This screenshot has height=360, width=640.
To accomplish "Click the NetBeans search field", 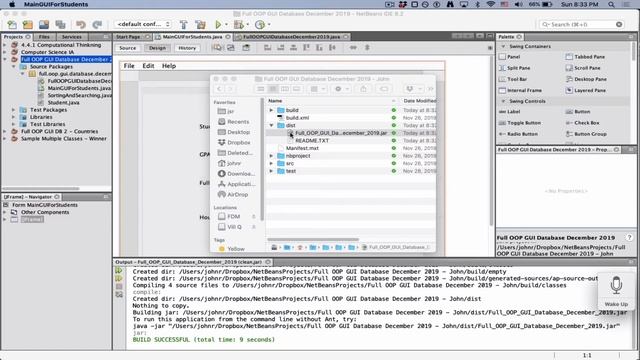I will click(x=581, y=24).
